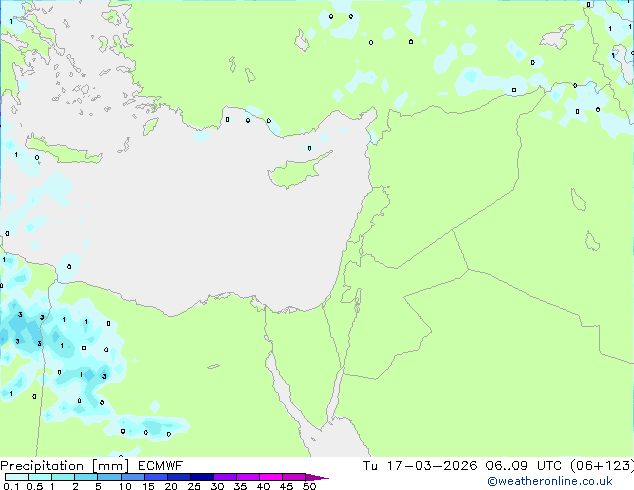Screen dimensions: 634x490
Task: Click the '40' legend value
Action: [263, 486]
